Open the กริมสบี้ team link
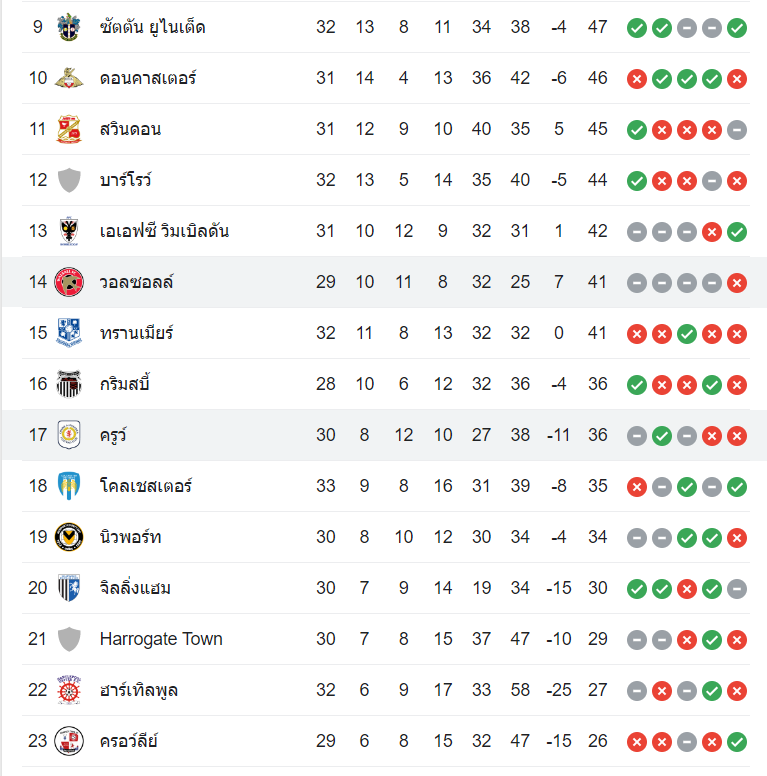The width and height of the screenshot is (767, 776). pyautogui.click(x=125, y=384)
